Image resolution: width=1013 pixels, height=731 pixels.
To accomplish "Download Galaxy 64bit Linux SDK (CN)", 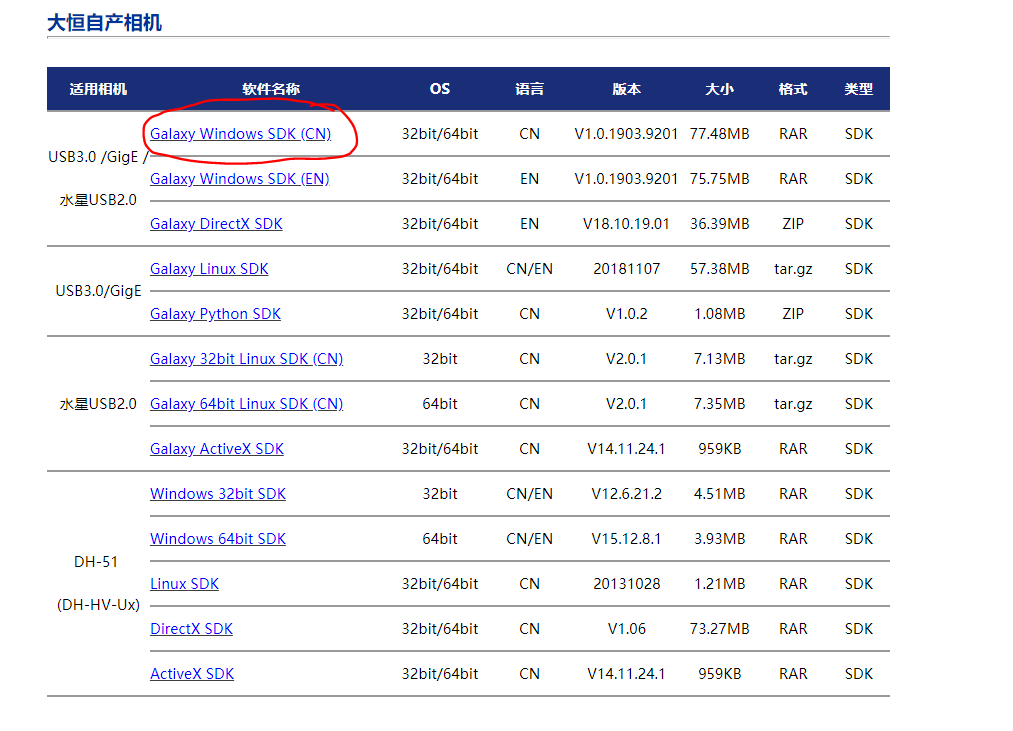I will pyautogui.click(x=246, y=404).
